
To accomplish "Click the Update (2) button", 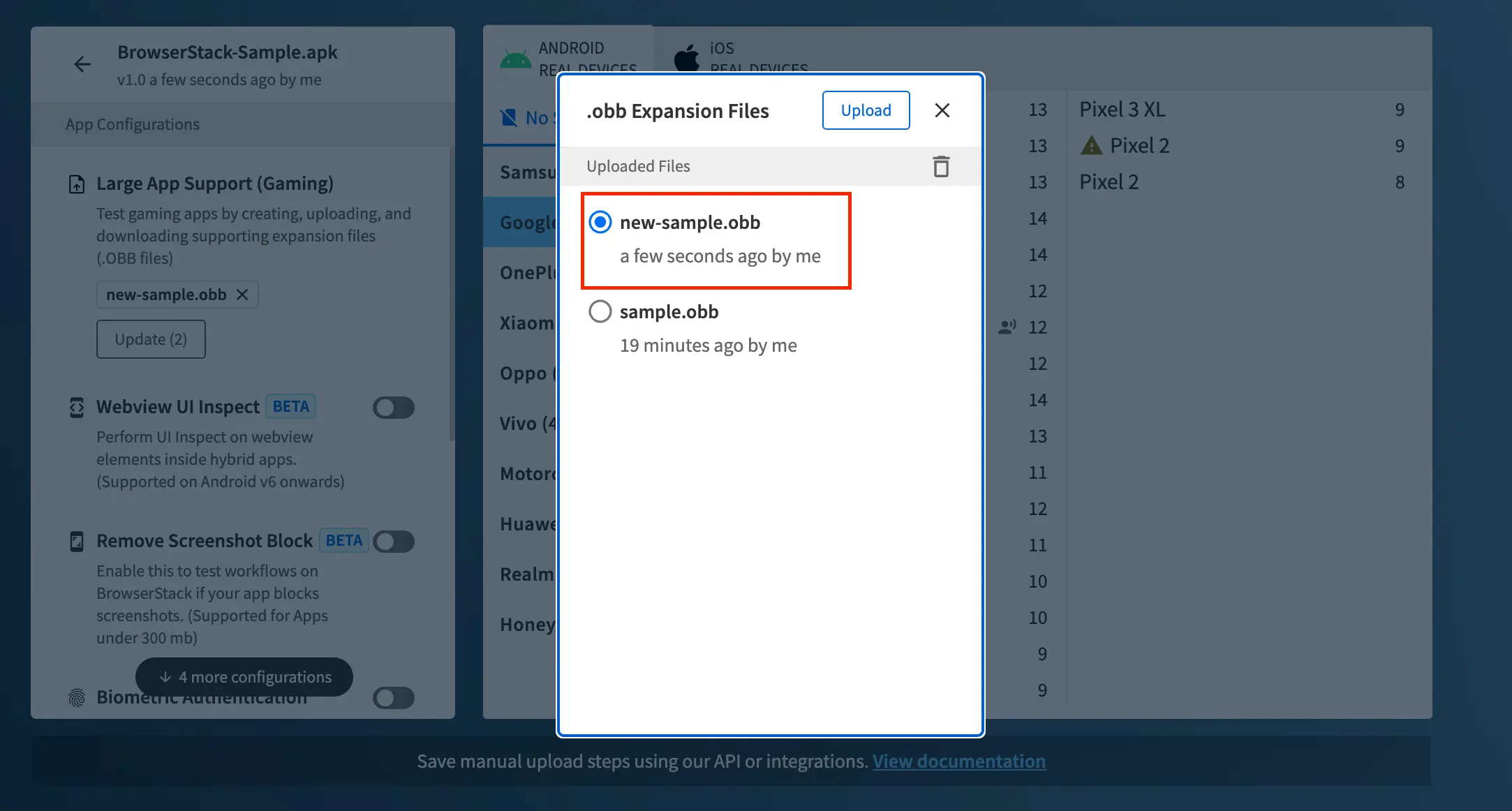I will click(151, 339).
